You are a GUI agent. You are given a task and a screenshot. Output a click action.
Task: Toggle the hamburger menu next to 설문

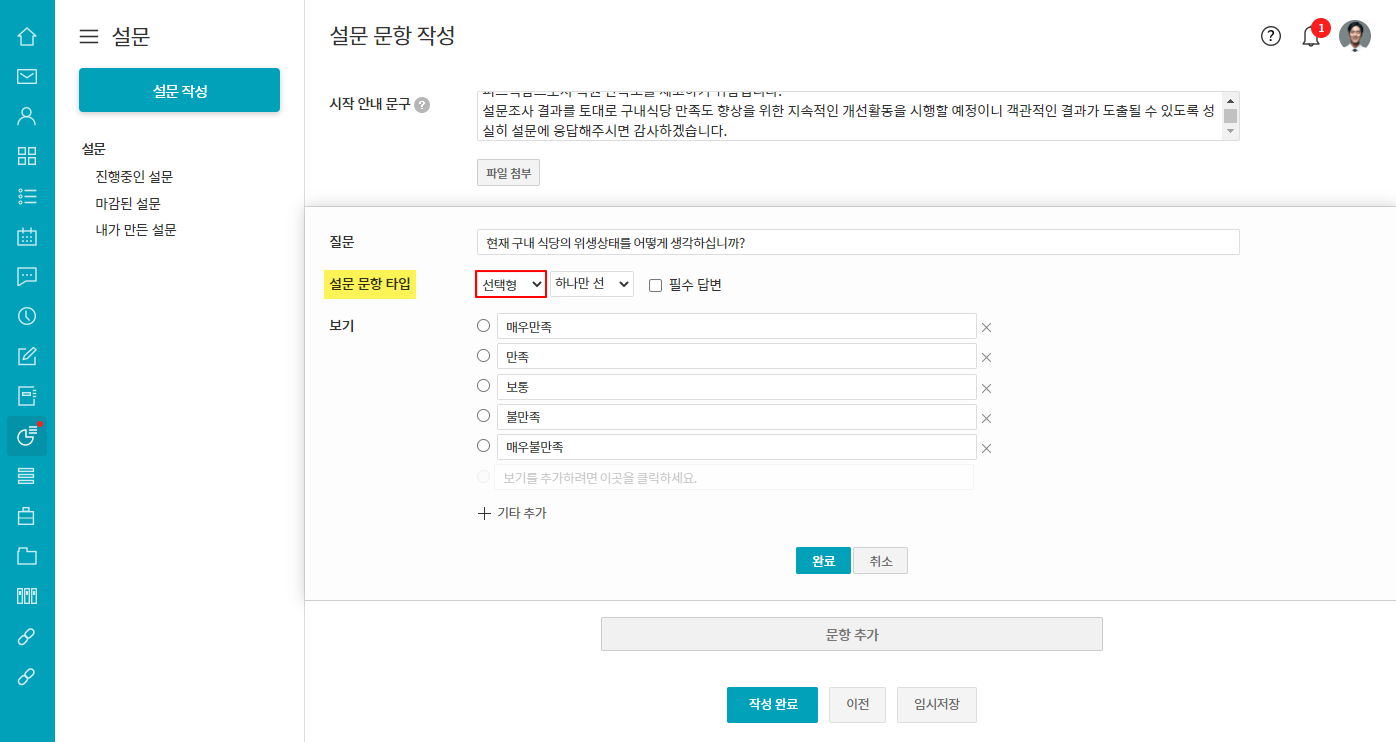pos(89,37)
